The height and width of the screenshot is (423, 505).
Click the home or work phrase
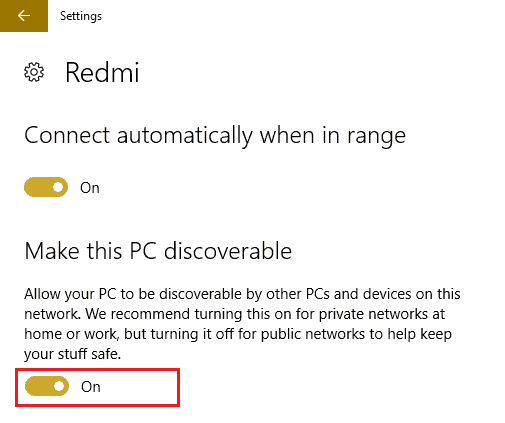71,334
